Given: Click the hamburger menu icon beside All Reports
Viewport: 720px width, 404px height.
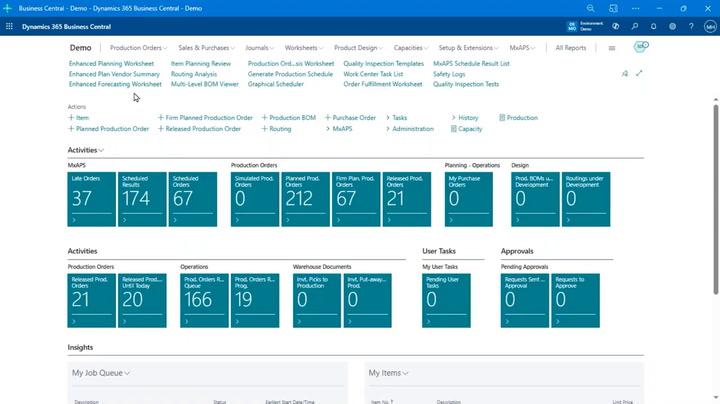Looking at the screenshot, I should (x=612, y=48).
